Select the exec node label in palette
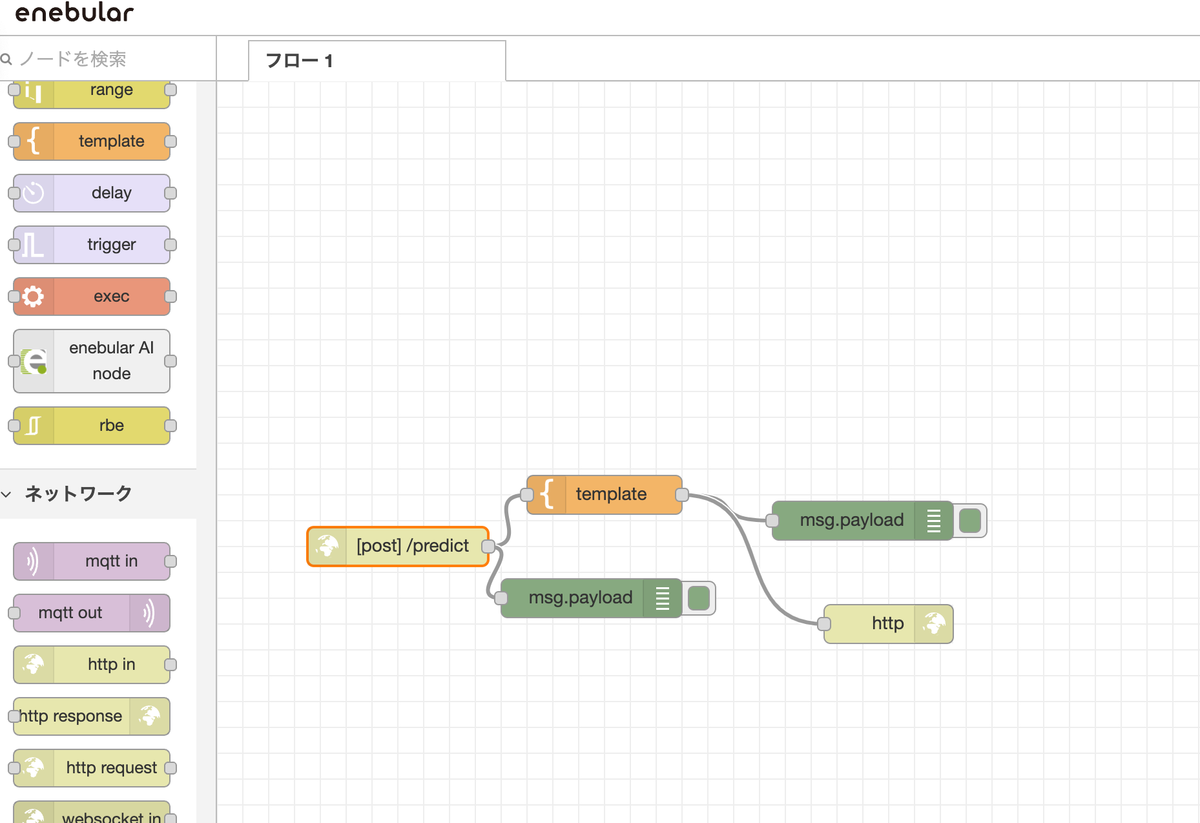 (112, 297)
